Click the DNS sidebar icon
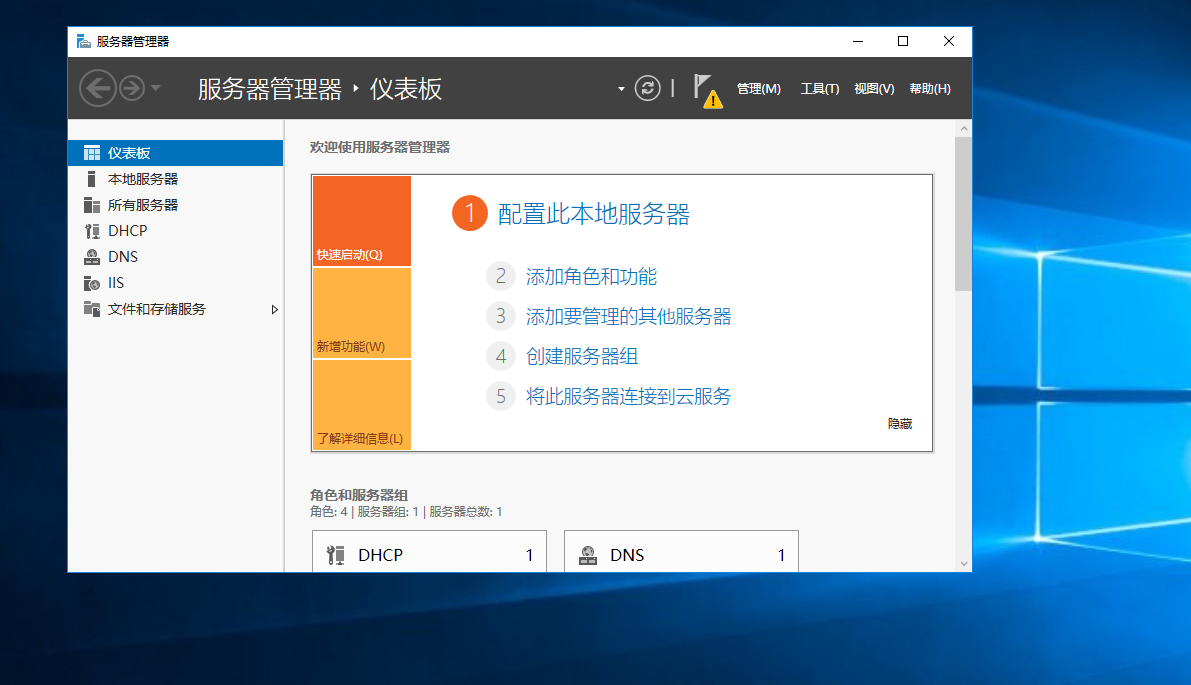Viewport: 1191px width, 685px height. [x=92, y=257]
